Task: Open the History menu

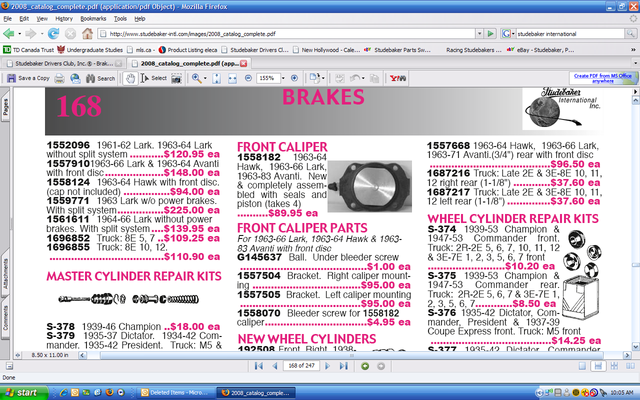Action: tap(64, 19)
